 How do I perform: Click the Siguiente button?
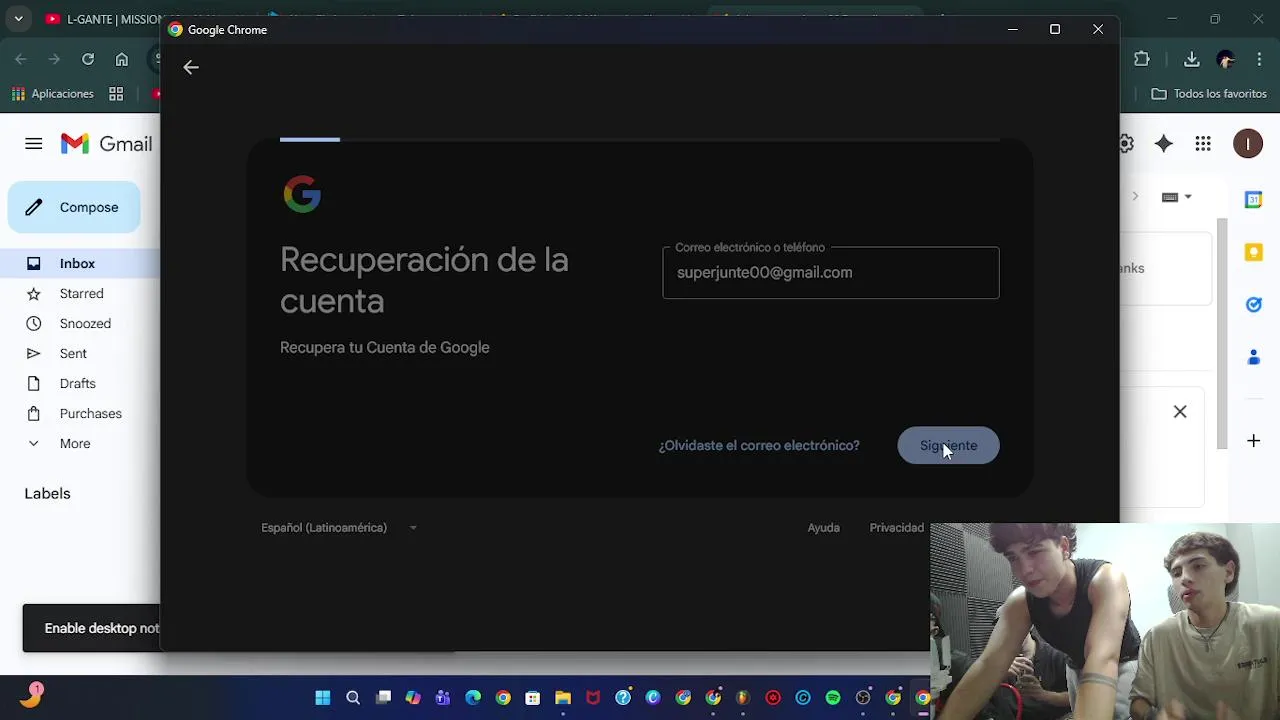click(x=948, y=445)
